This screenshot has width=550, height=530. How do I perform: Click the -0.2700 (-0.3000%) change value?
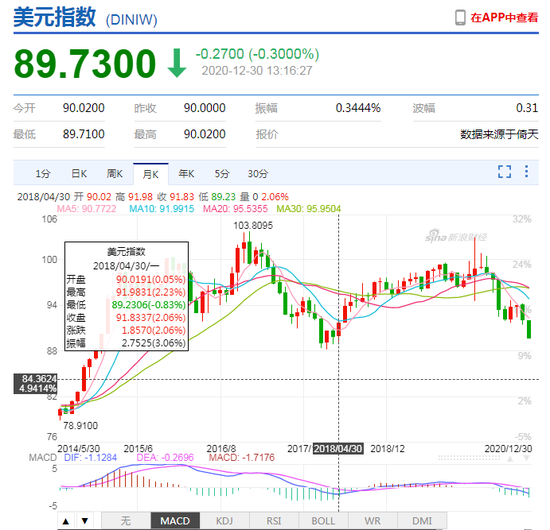tap(257, 54)
